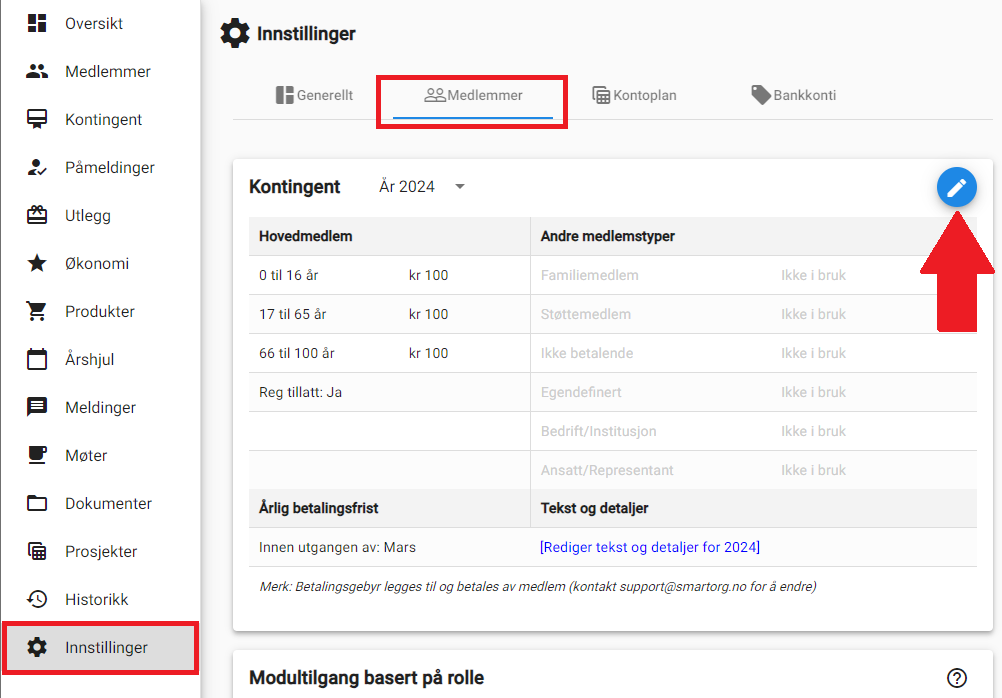Open Dokumenter in the sidebar menu
Screen dimensions: 1002x698
100,503
